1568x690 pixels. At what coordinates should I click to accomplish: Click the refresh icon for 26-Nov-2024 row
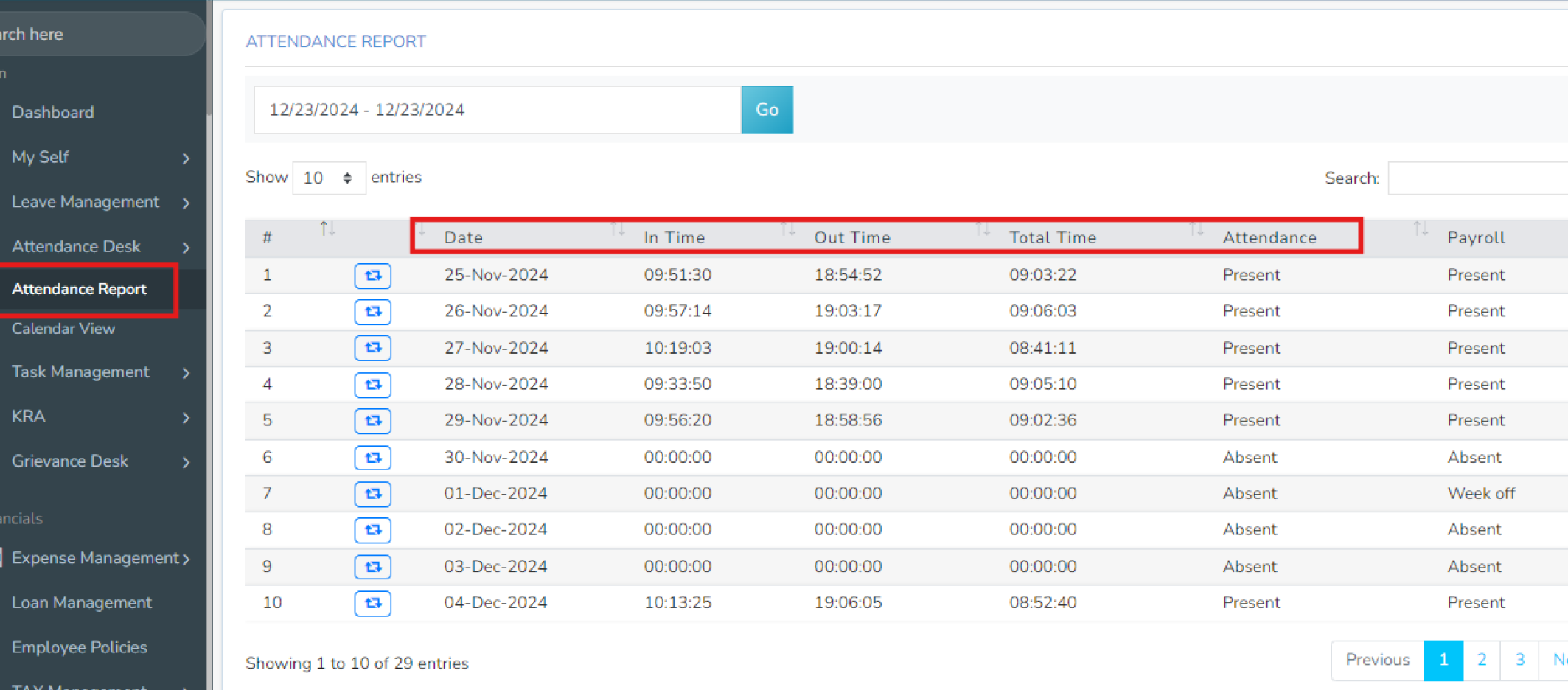coord(372,312)
